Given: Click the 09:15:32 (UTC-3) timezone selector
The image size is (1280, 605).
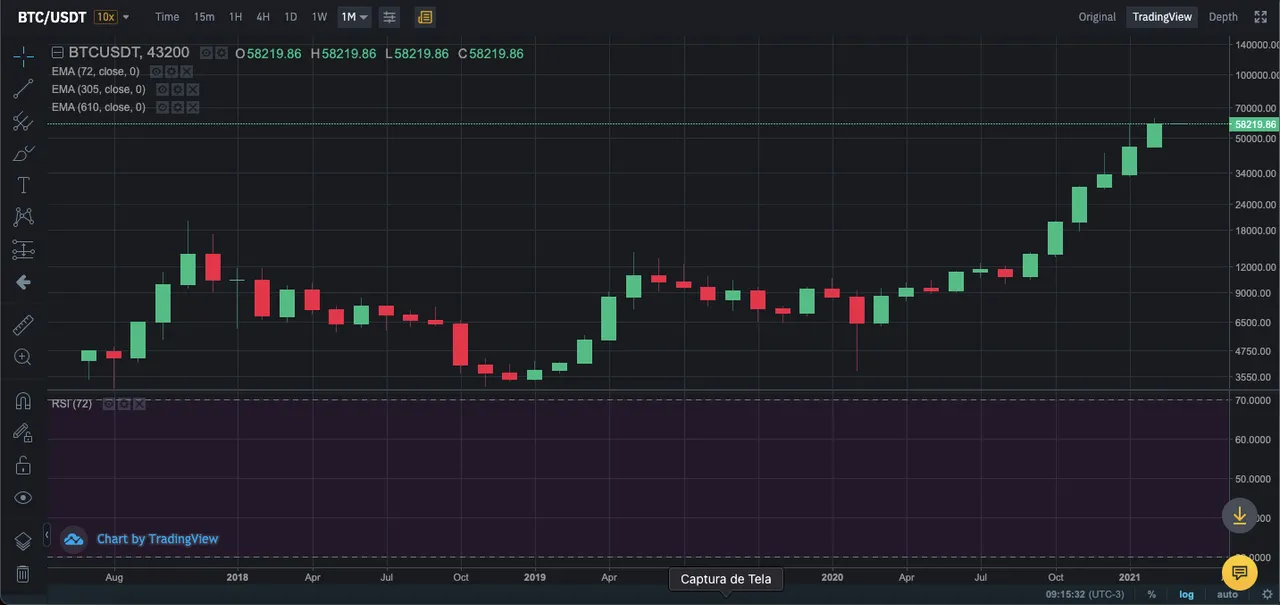Looking at the screenshot, I should (x=1085, y=594).
